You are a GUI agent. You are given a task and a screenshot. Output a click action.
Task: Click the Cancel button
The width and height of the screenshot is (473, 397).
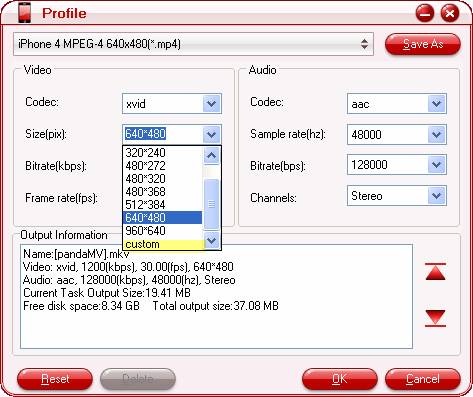pyautogui.click(x=423, y=379)
